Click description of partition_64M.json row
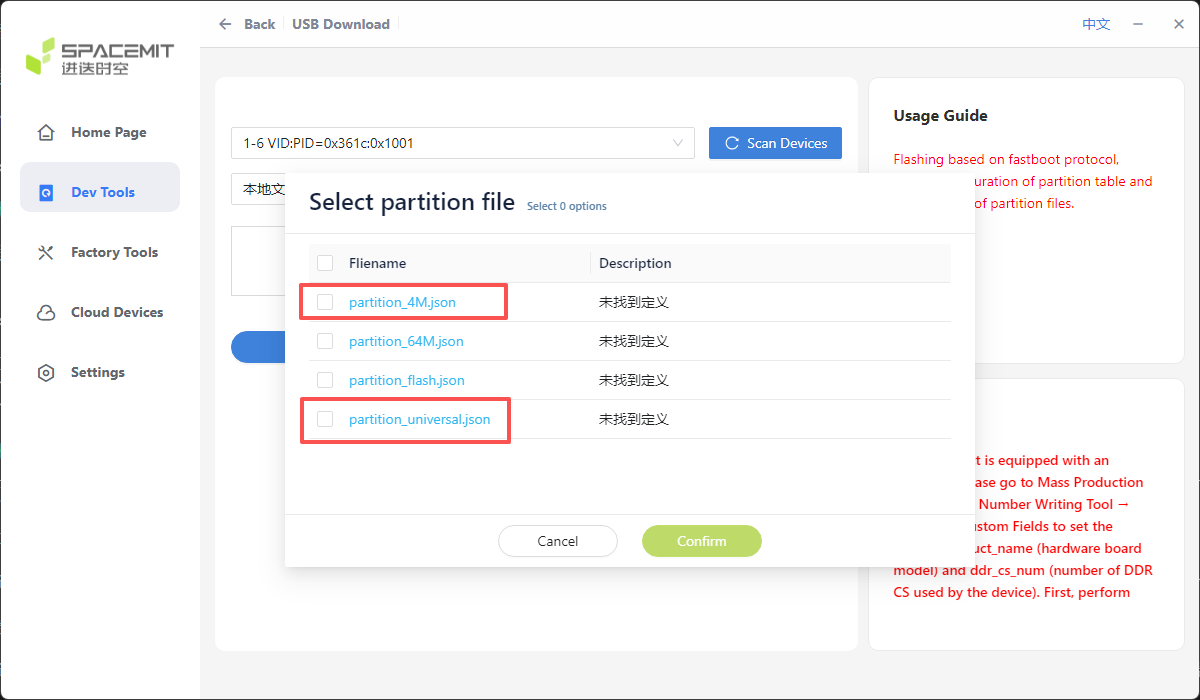Image resolution: width=1200 pixels, height=700 pixels. pyautogui.click(x=634, y=341)
